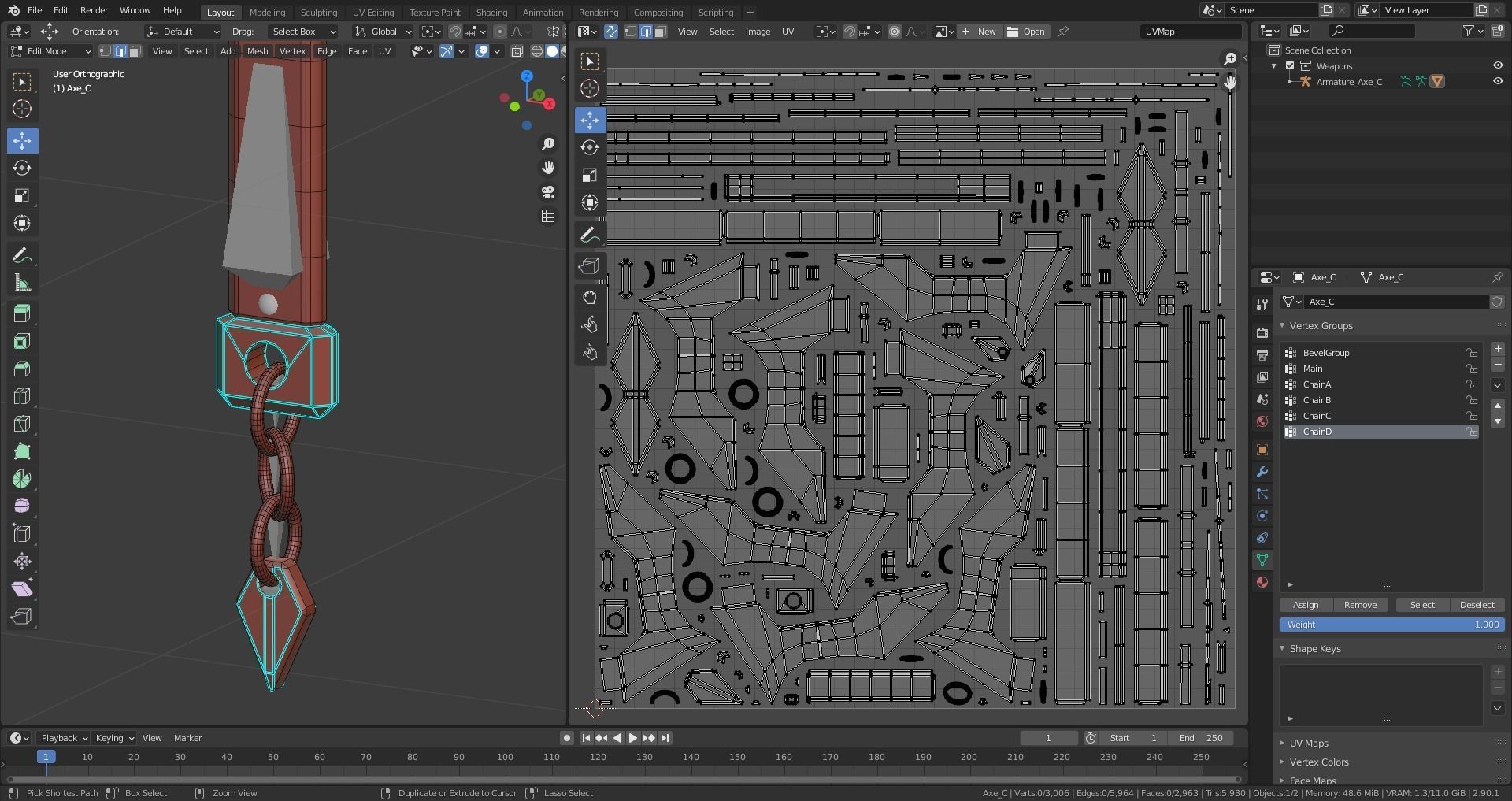Expand the UV Maps panel
The height and width of the screenshot is (801, 1512).
(x=1308, y=743)
